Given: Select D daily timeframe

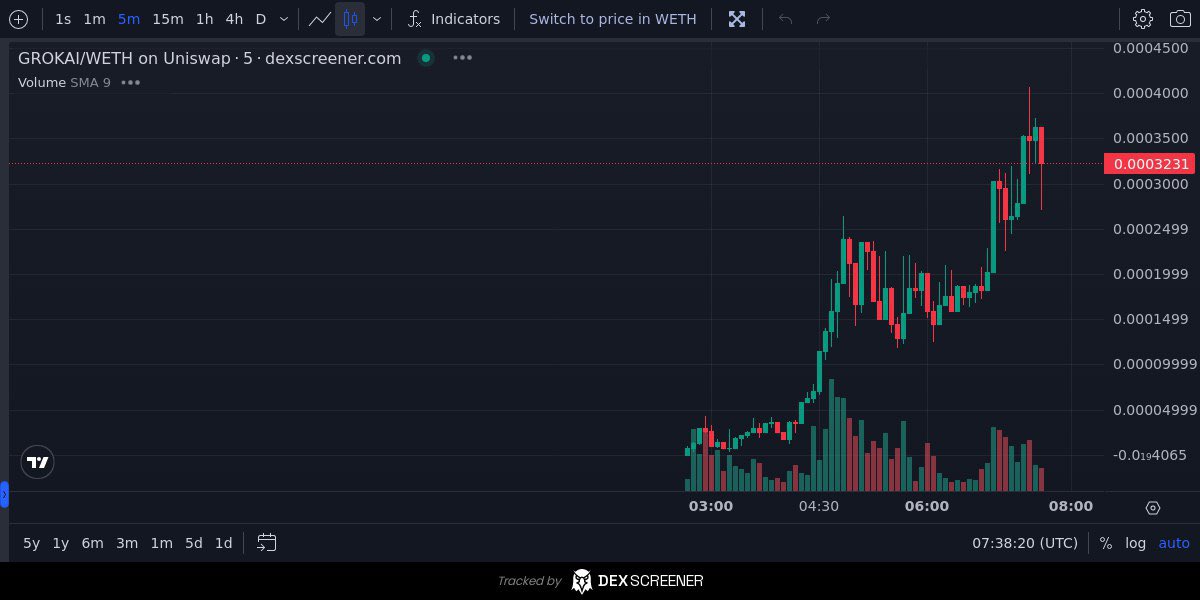Looking at the screenshot, I should [x=261, y=19].
